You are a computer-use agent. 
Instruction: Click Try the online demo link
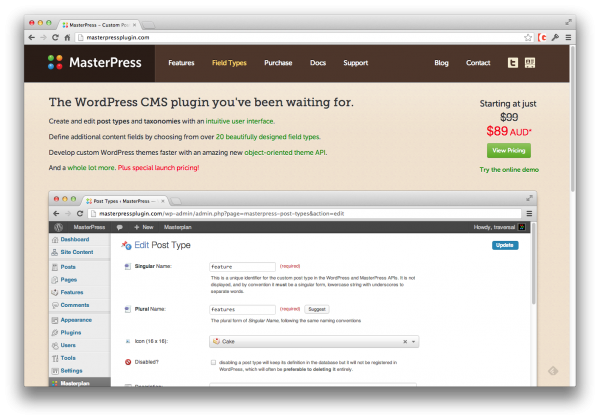coord(509,169)
